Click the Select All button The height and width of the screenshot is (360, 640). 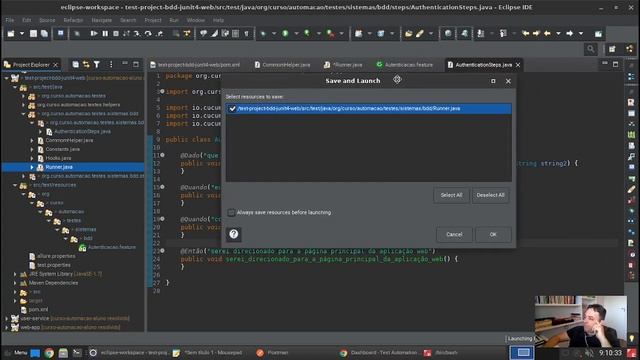451,195
